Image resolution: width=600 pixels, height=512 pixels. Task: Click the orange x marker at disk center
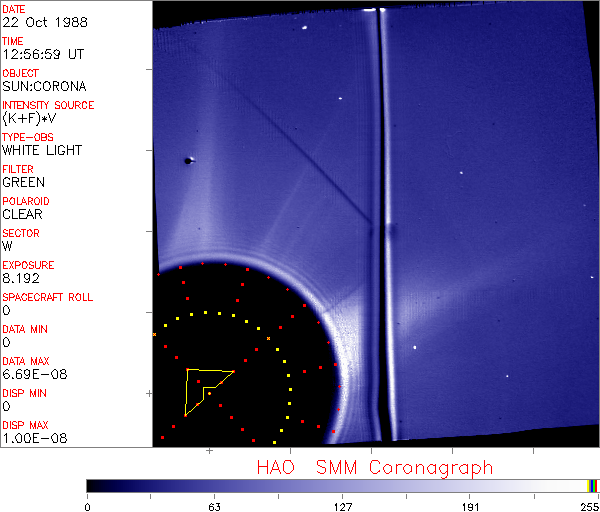[269, 339]
